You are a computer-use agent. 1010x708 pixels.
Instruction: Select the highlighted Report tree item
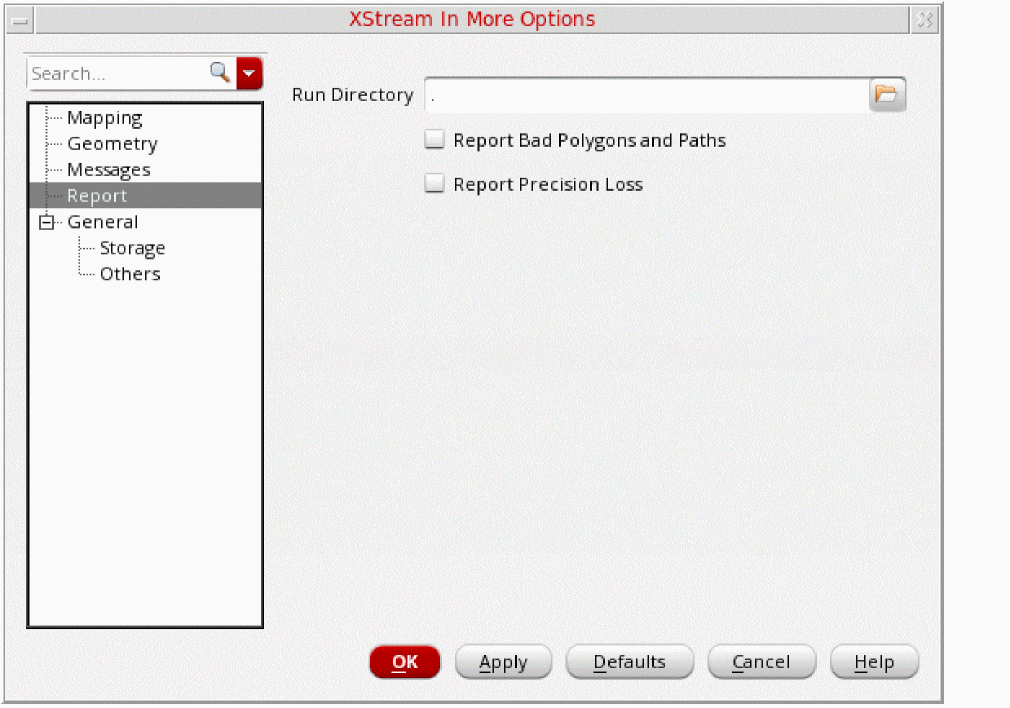coord(145,195)
